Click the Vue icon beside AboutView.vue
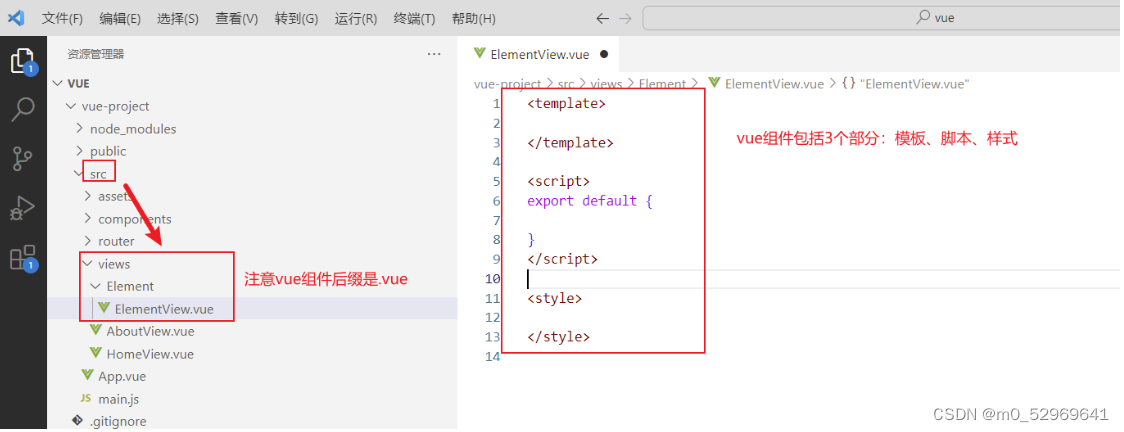The height and width of the screenshot is (432, 1124). tap(95, 330)
